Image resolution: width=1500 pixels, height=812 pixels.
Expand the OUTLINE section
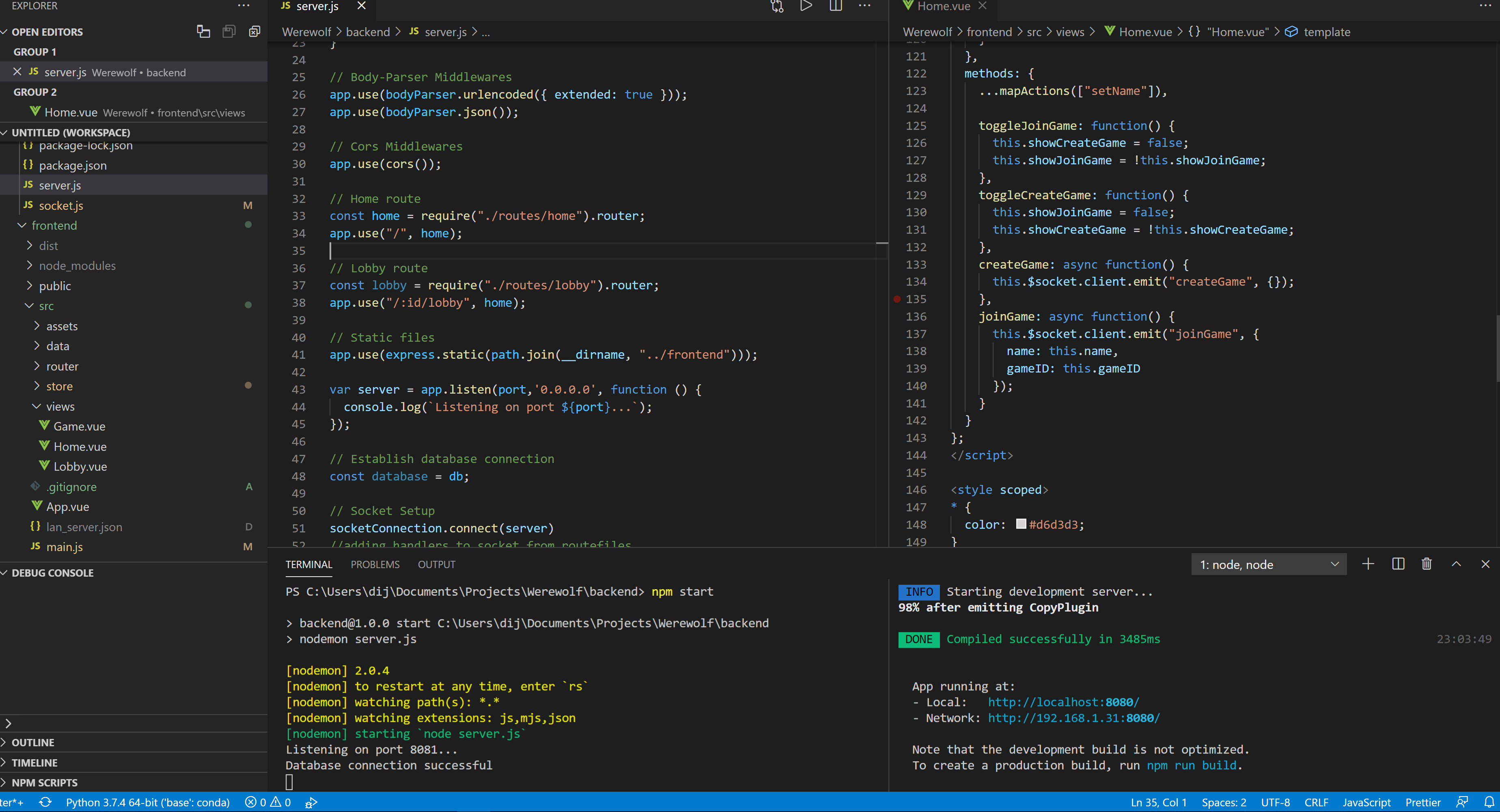point(32,742)
